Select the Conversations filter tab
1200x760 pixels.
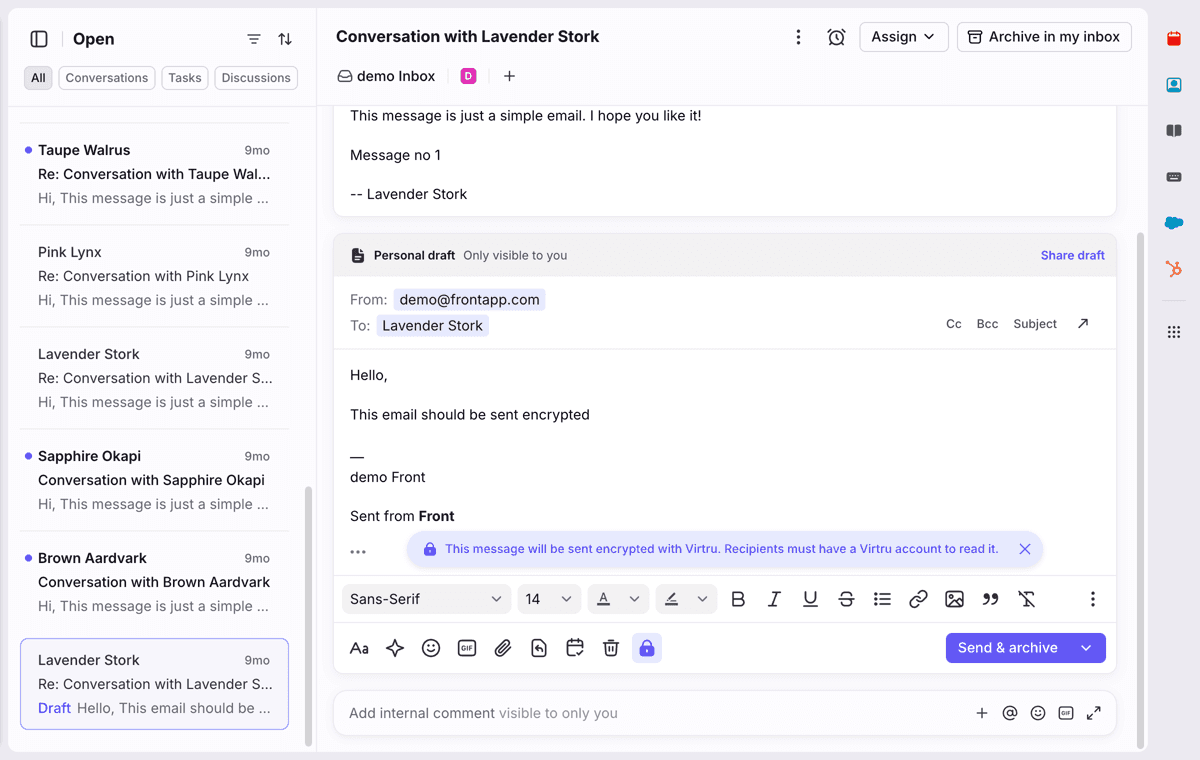tap(107, 78)
